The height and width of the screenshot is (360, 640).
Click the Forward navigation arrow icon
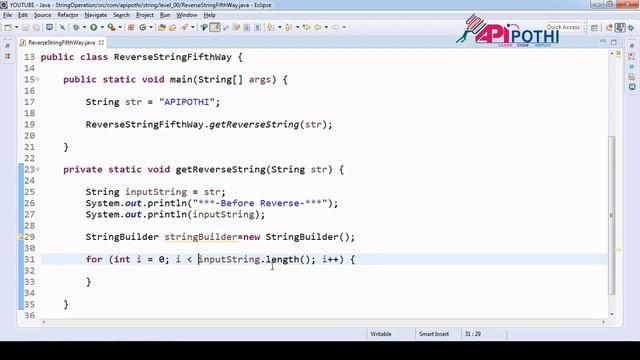point(335,27)
